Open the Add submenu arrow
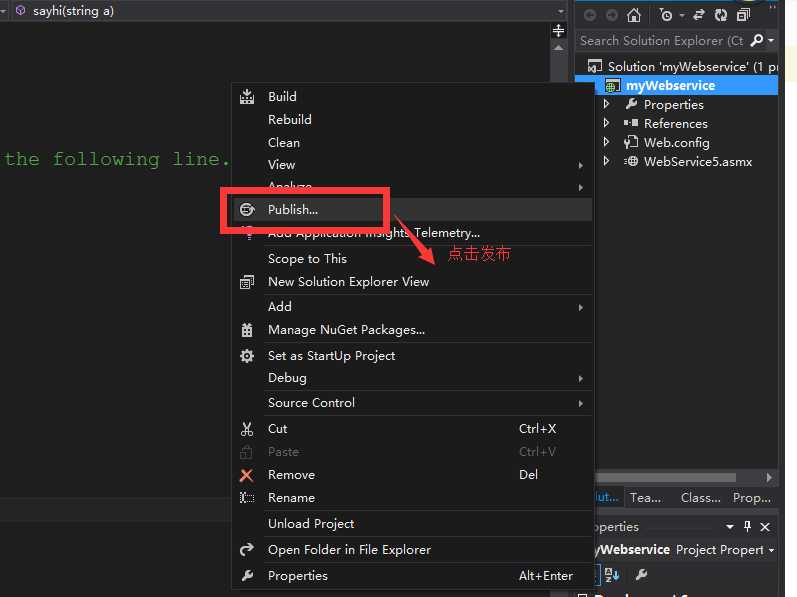 click(x=580, y=307)
